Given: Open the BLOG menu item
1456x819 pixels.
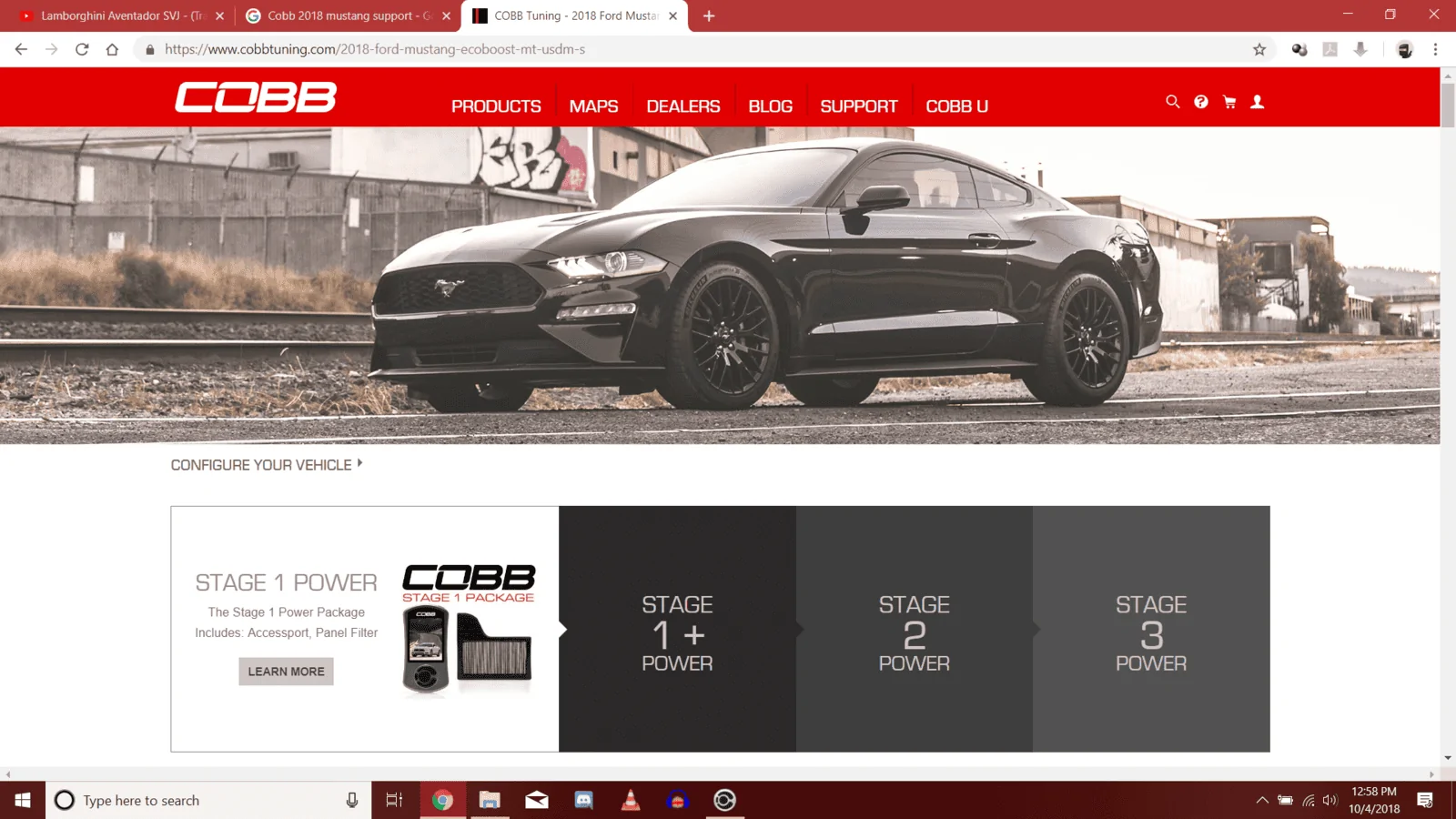Looking at the screenshot, I should coord(770,106).
